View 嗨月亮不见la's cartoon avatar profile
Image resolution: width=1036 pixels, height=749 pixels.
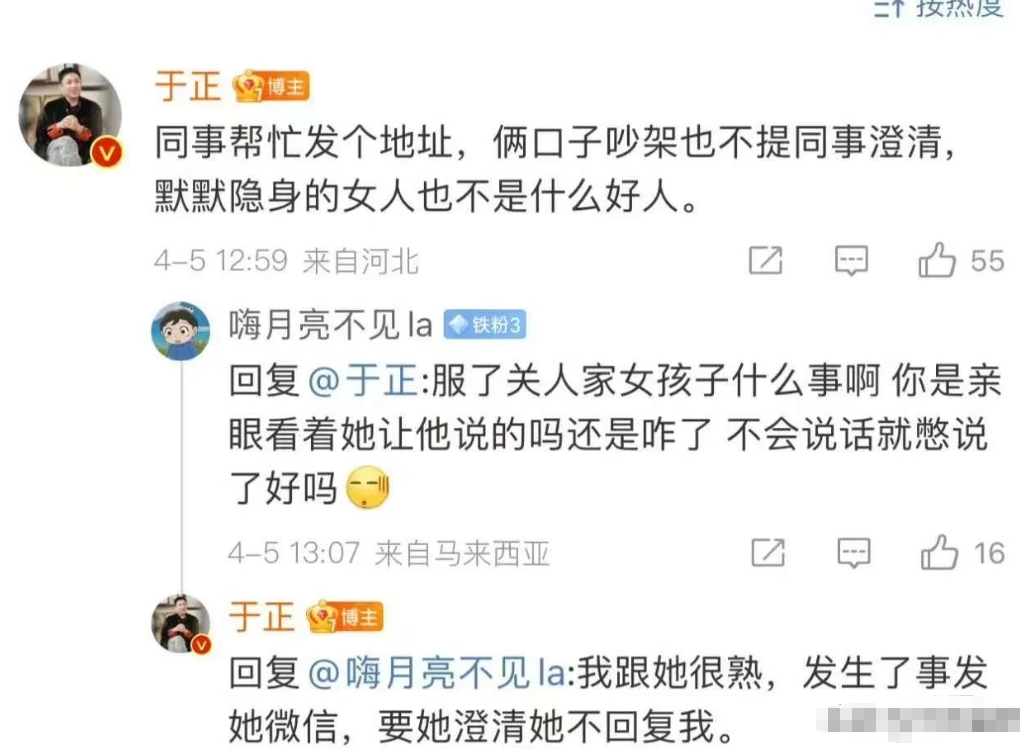coord(180,331)
